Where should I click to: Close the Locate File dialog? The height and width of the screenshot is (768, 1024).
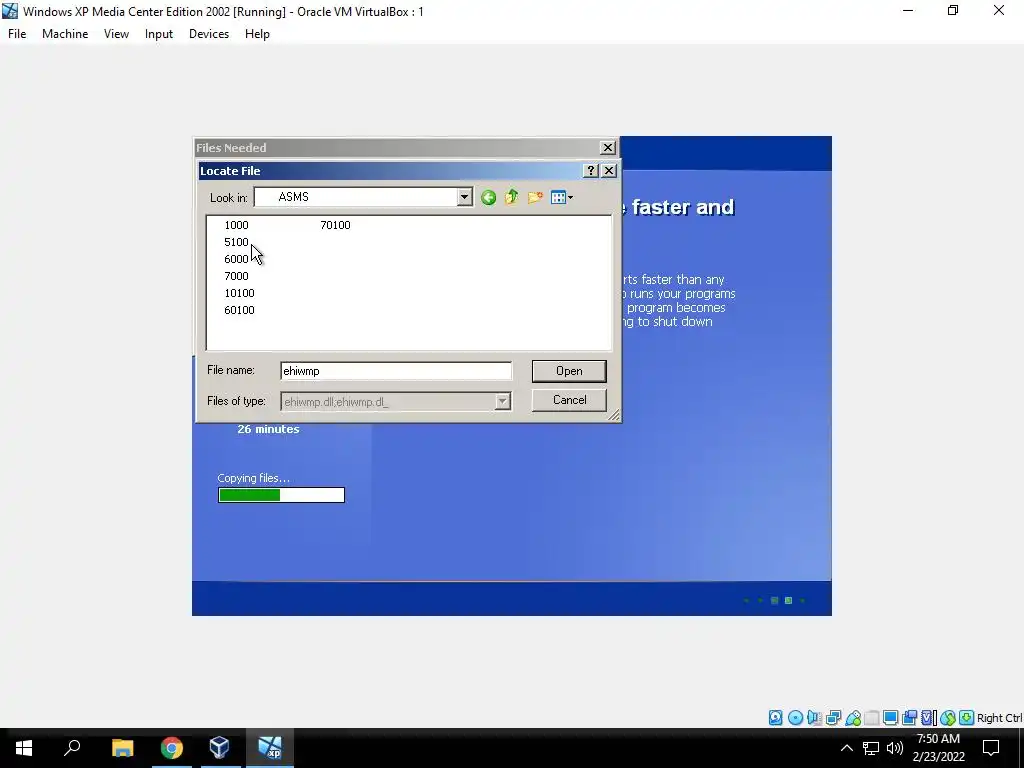pos(609,170)
